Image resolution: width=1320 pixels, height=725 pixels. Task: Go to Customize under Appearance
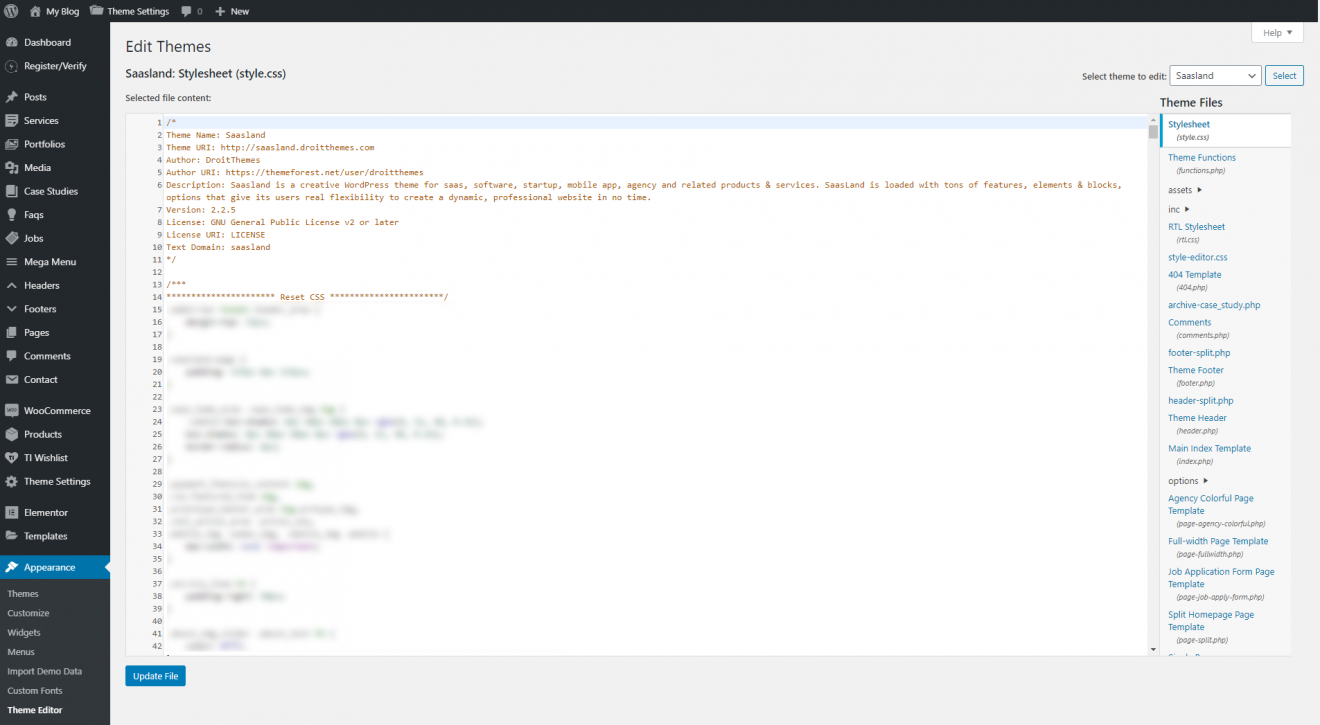pos(28,613)
